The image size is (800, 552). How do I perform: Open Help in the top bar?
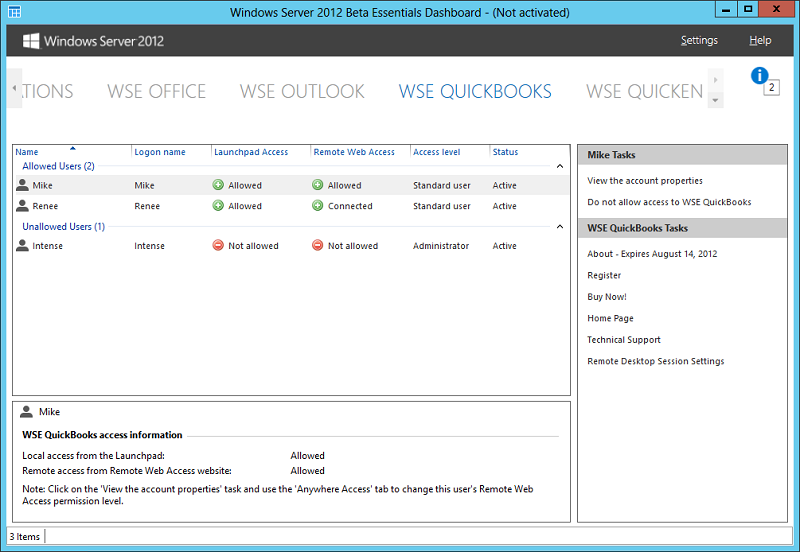click(760, 40)
